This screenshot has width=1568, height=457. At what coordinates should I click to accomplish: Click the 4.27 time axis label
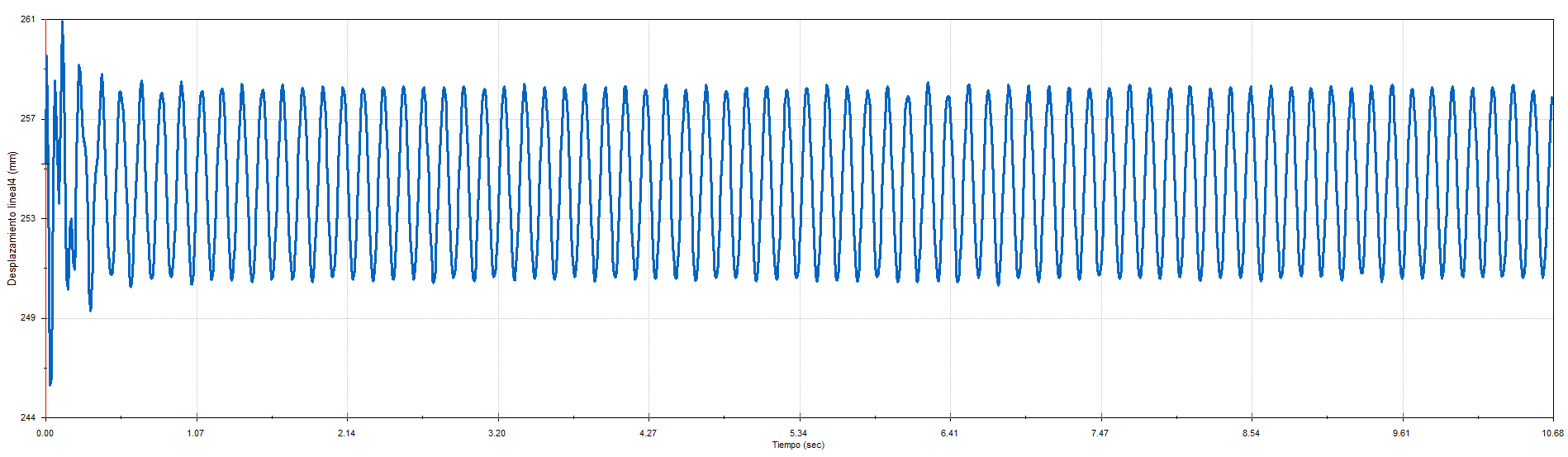click(x=649, y=433)
